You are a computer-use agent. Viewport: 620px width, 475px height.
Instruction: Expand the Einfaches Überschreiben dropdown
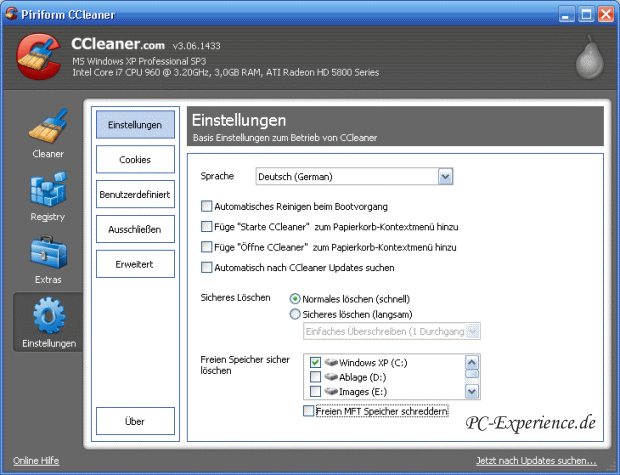pyautogui.click(x=473, y=331)
